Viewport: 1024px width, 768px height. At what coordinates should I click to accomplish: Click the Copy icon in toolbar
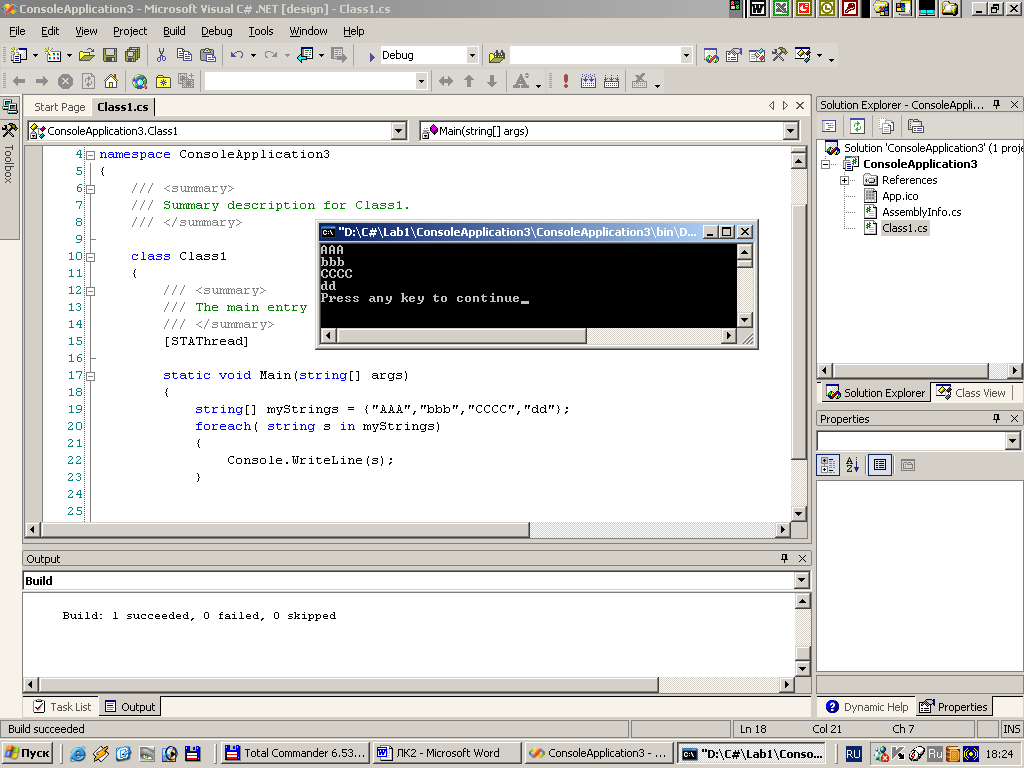[184, 56]
